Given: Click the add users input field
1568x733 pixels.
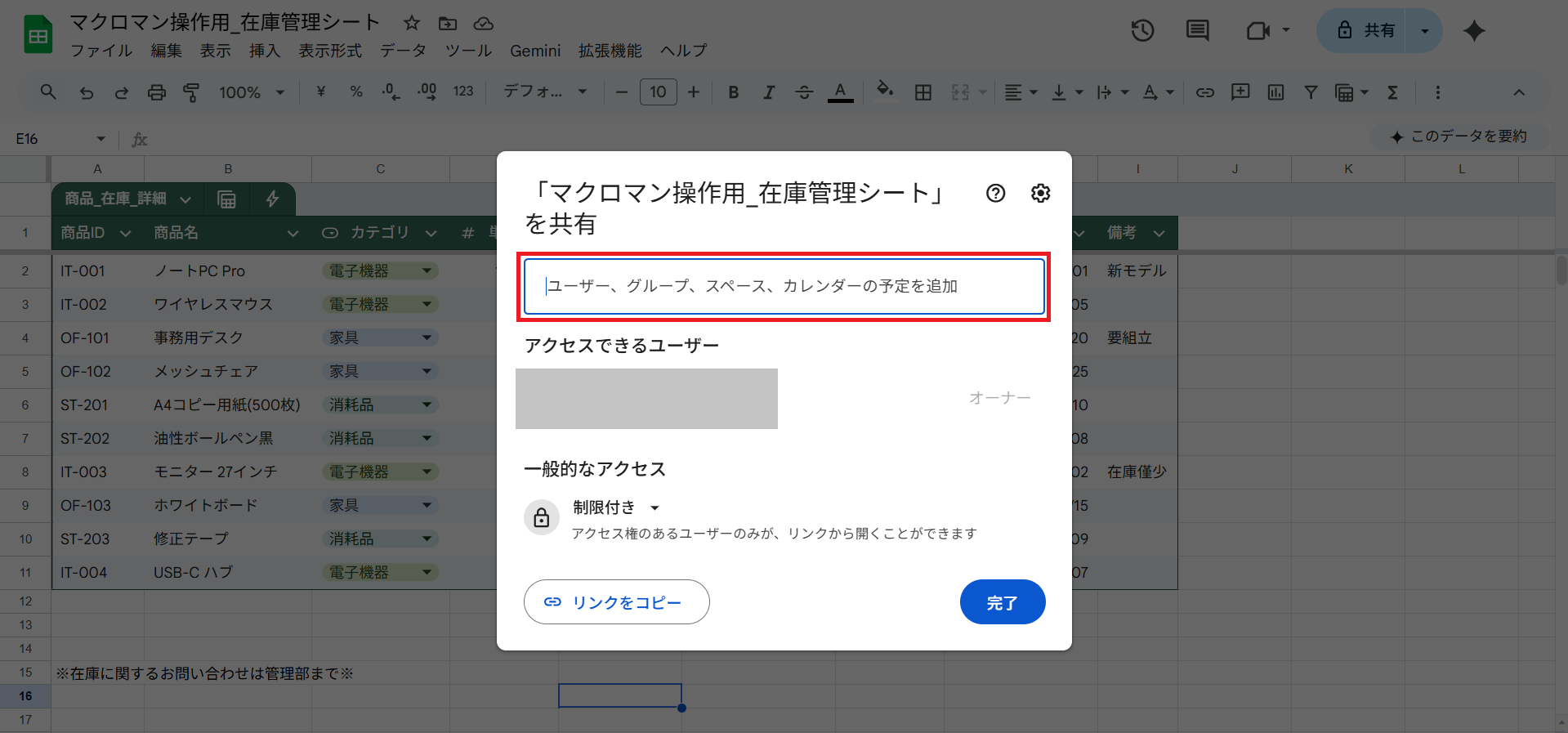Looking at the screenshot, I should tap(784, 286).
